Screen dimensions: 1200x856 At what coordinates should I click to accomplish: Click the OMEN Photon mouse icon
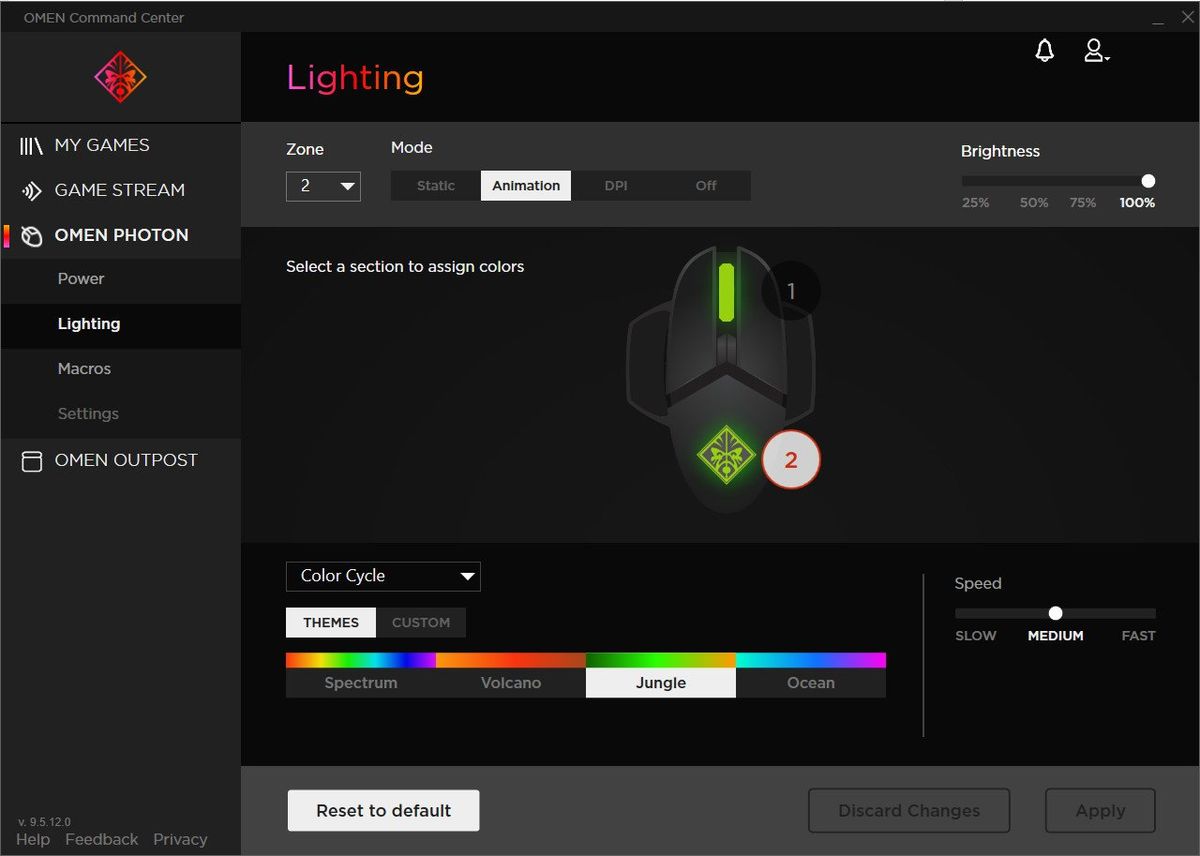point(31,236)
